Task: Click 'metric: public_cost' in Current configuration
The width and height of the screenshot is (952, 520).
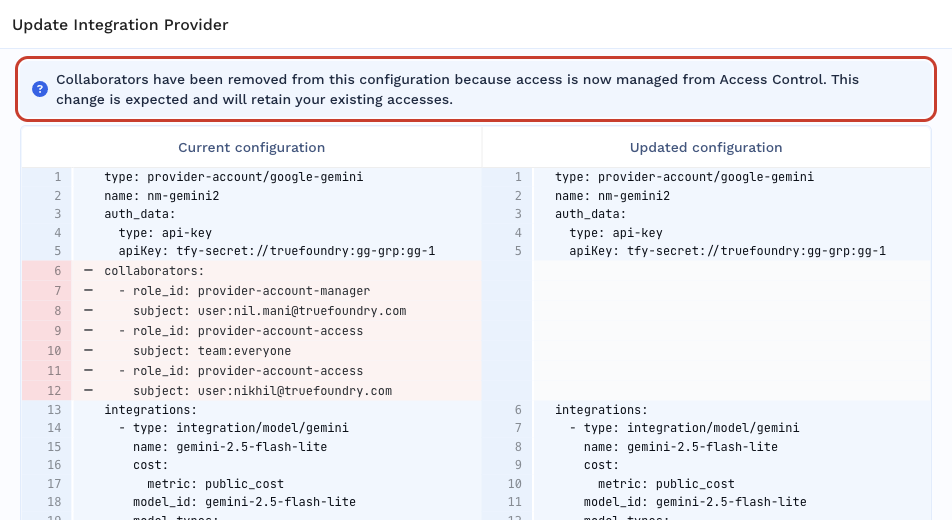Action: (216, 484)
